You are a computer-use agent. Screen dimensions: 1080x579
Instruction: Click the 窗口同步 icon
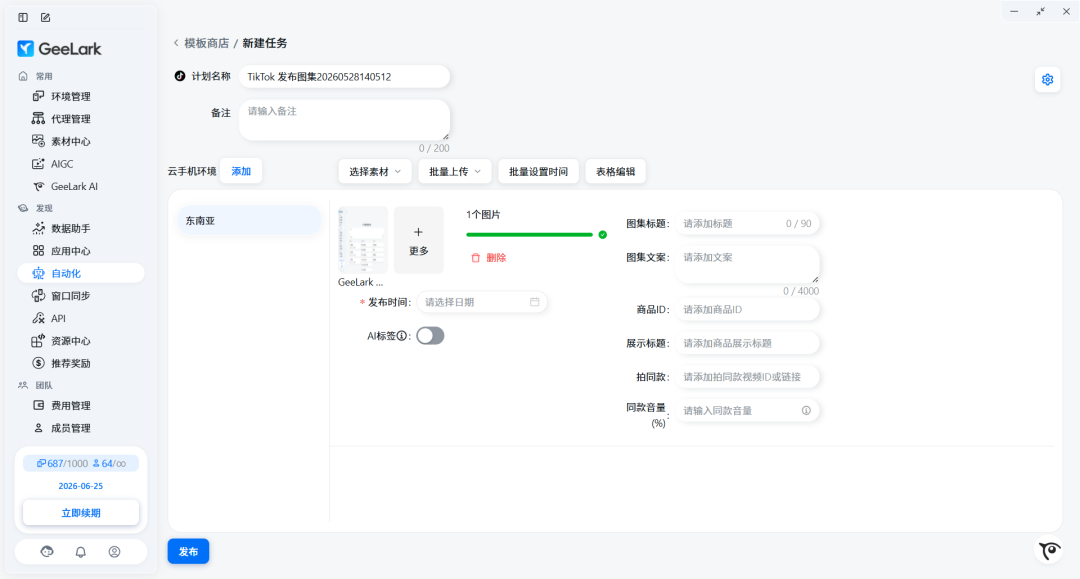pyautogui.click(x=39, y=295)
